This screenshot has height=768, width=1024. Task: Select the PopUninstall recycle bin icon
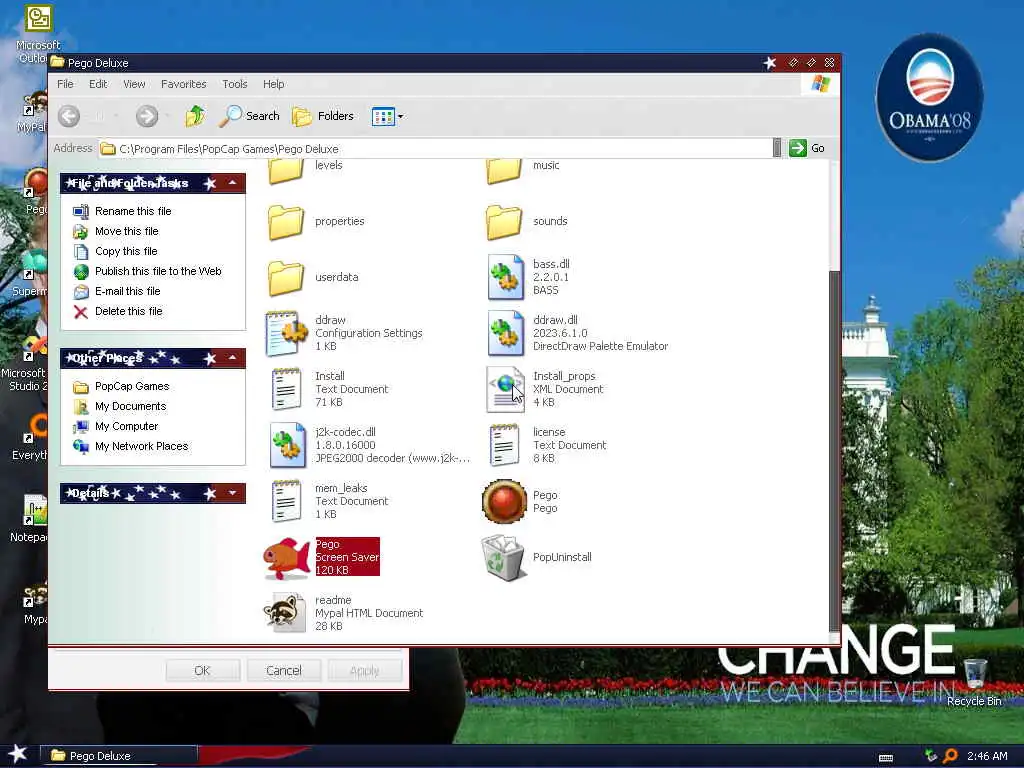click(503, 558)
